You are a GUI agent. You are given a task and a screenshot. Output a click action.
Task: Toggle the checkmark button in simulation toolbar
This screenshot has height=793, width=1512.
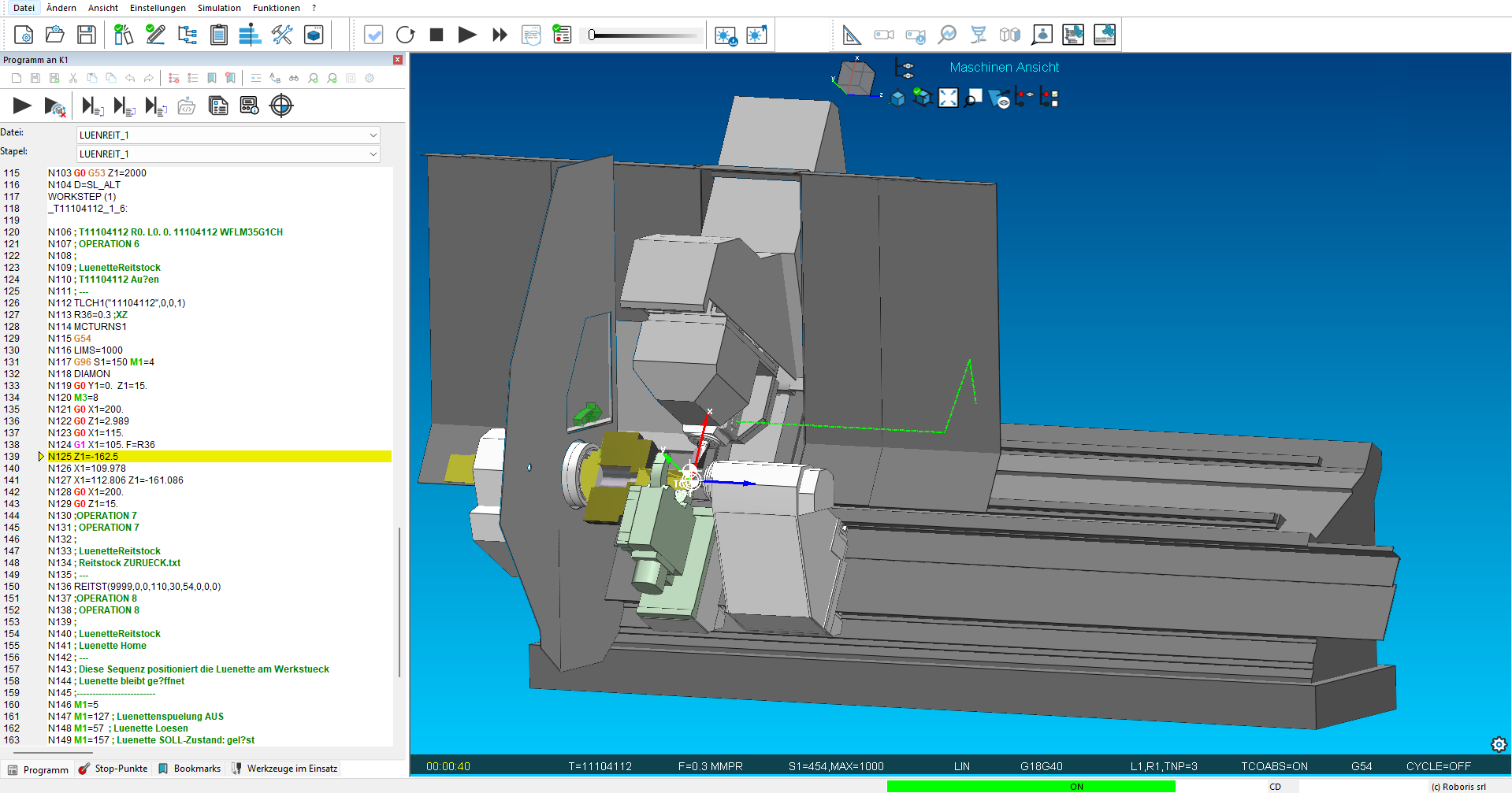(373, 35)
